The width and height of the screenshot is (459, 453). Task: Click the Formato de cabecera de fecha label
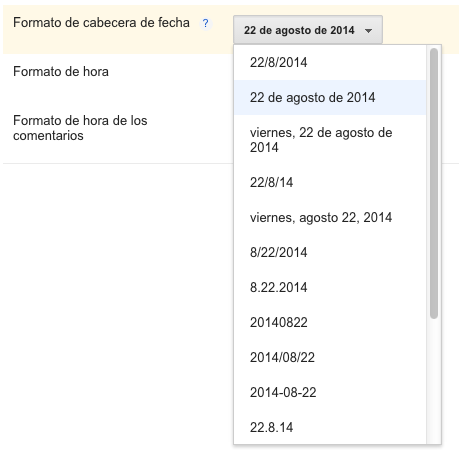(101, 23)
